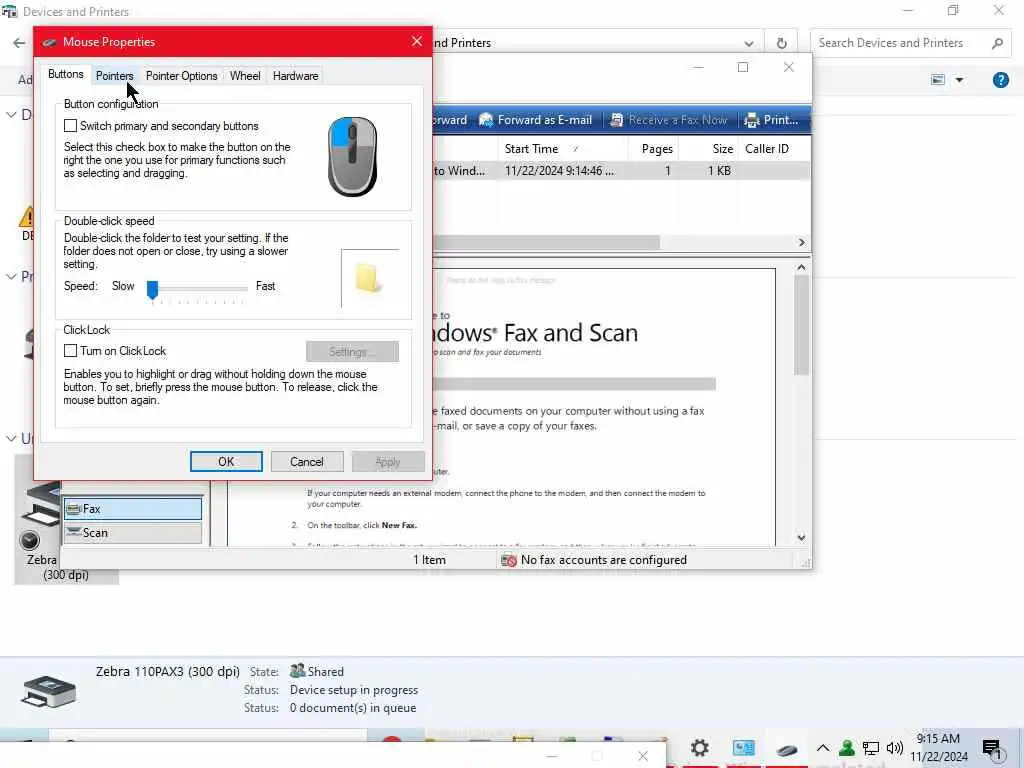
Task: Click the vertical scrollbar thumb in preview
Action: (801, 325)
